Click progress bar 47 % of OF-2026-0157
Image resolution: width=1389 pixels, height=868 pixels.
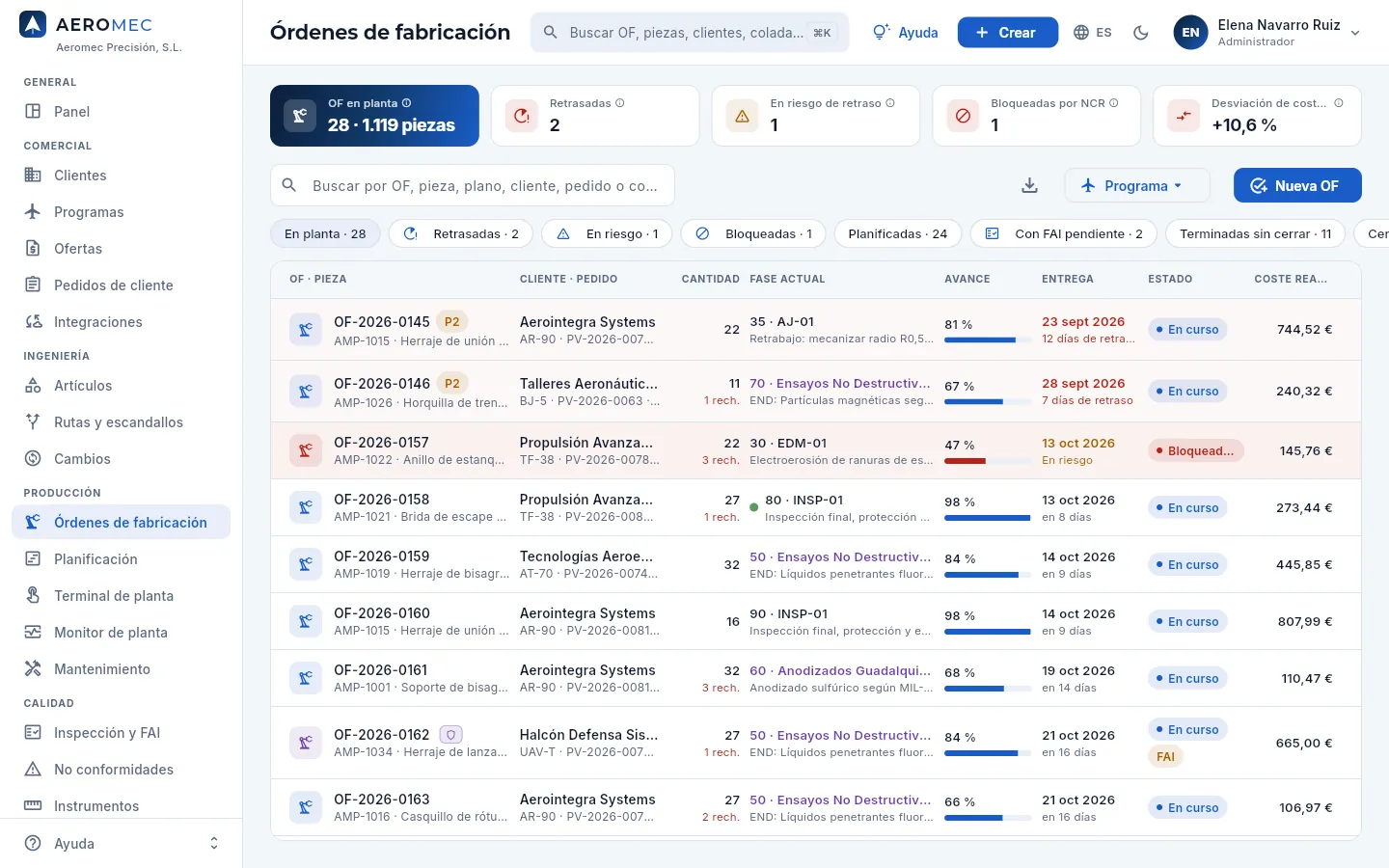987,461
